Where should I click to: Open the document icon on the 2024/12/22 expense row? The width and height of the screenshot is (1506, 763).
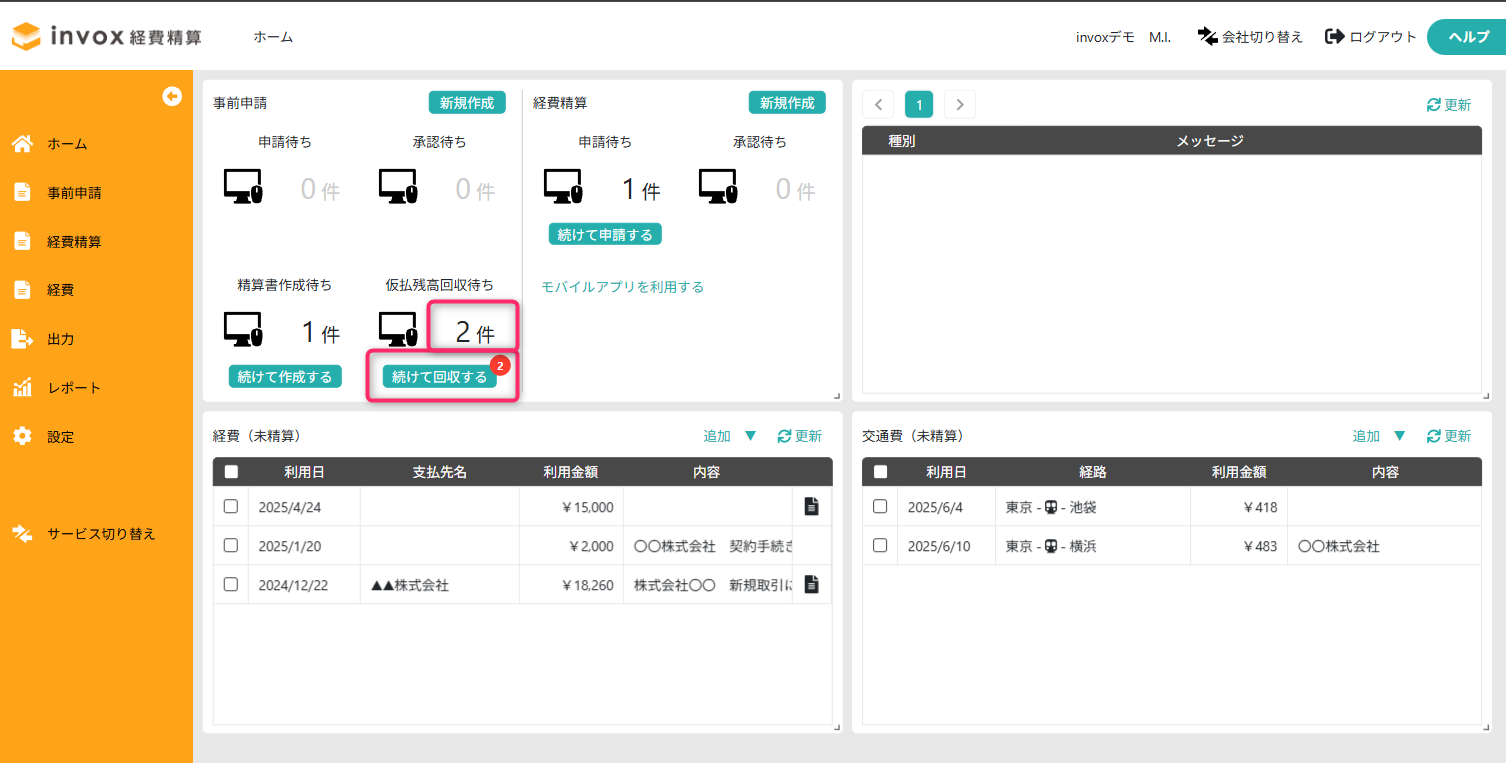click(x=811, y=585)
